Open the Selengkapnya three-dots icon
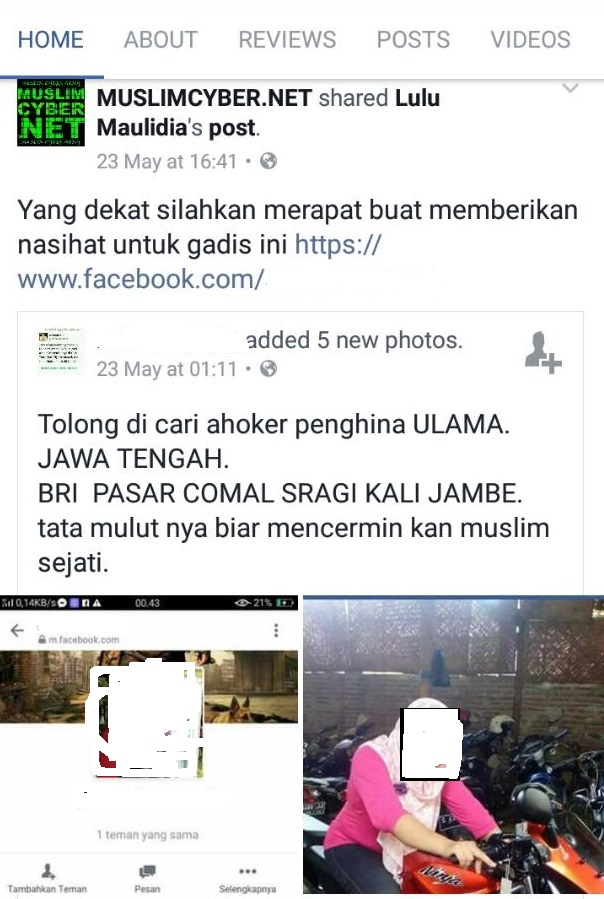Screen dimensions: 604x899 (x=248, y=871)
